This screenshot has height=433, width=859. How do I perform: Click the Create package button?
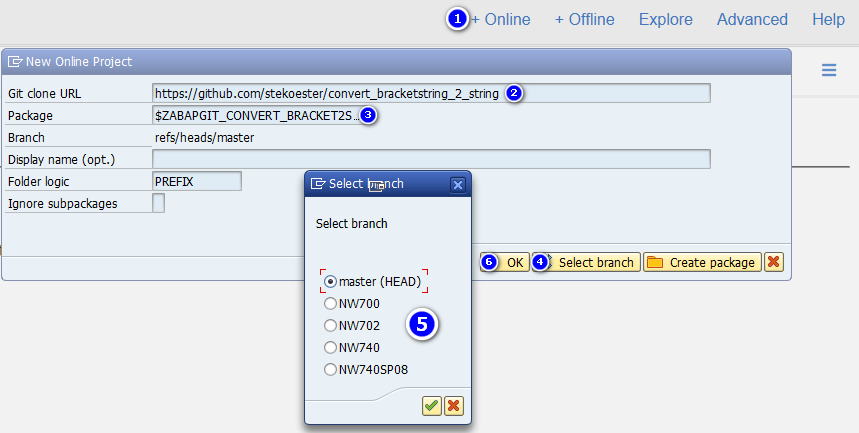click(x=702, y=263)
